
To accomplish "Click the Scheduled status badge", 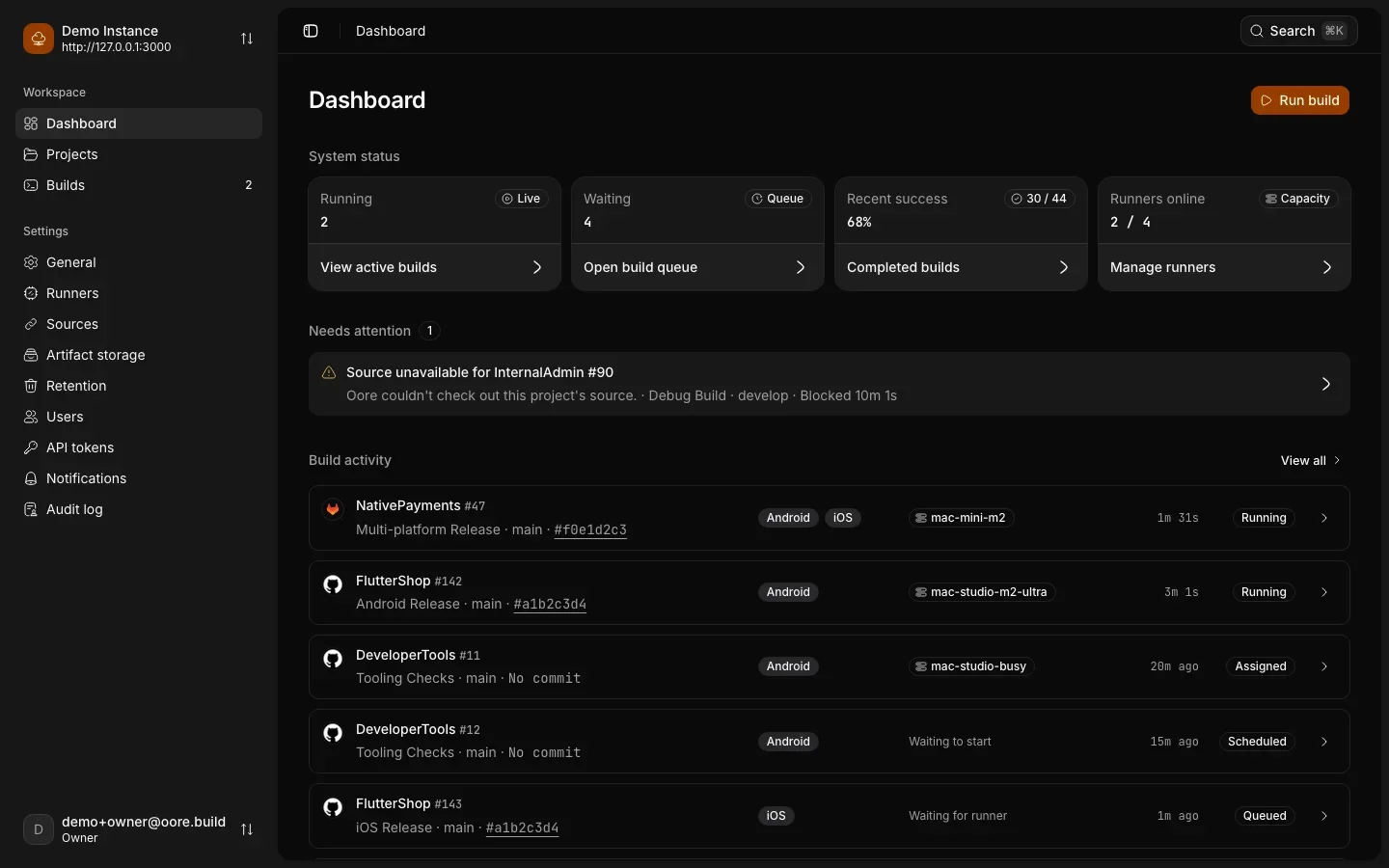I will tap(1257, 742).
